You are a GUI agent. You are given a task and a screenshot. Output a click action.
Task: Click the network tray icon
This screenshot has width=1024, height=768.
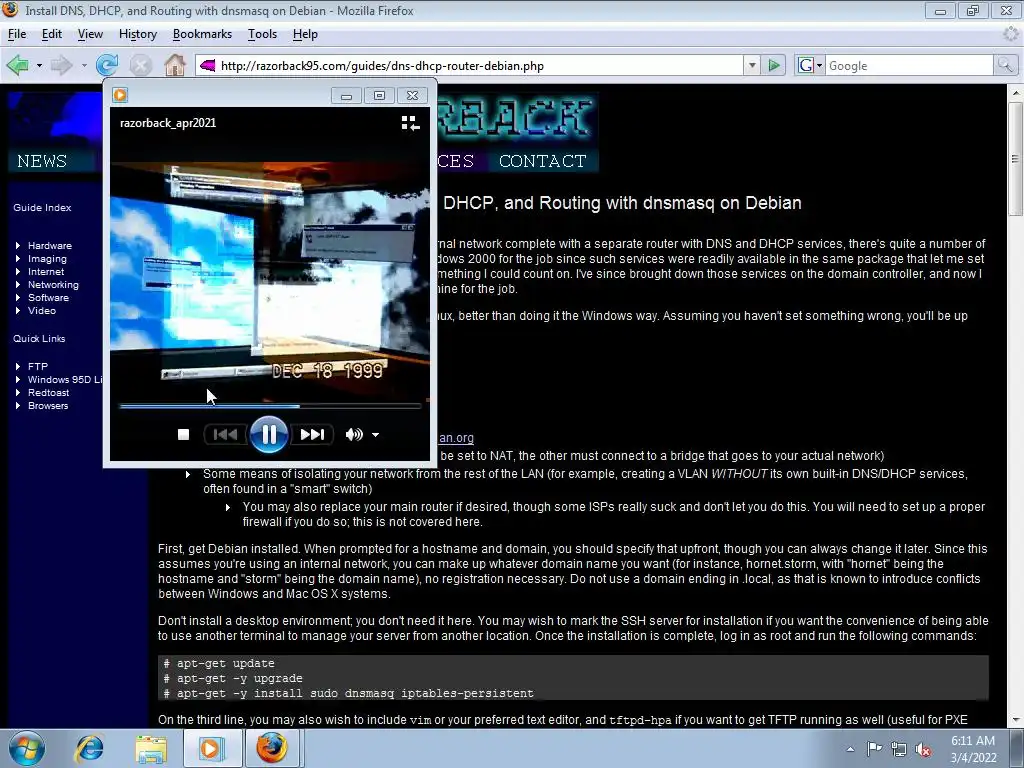tap(899, 750)
